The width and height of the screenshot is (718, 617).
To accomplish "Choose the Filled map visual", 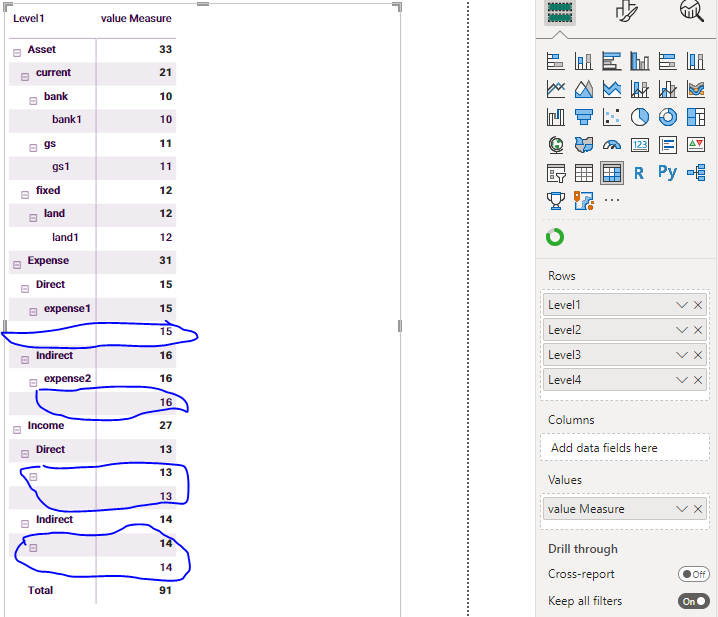I will pyautogui.click(x=583, y=145).
